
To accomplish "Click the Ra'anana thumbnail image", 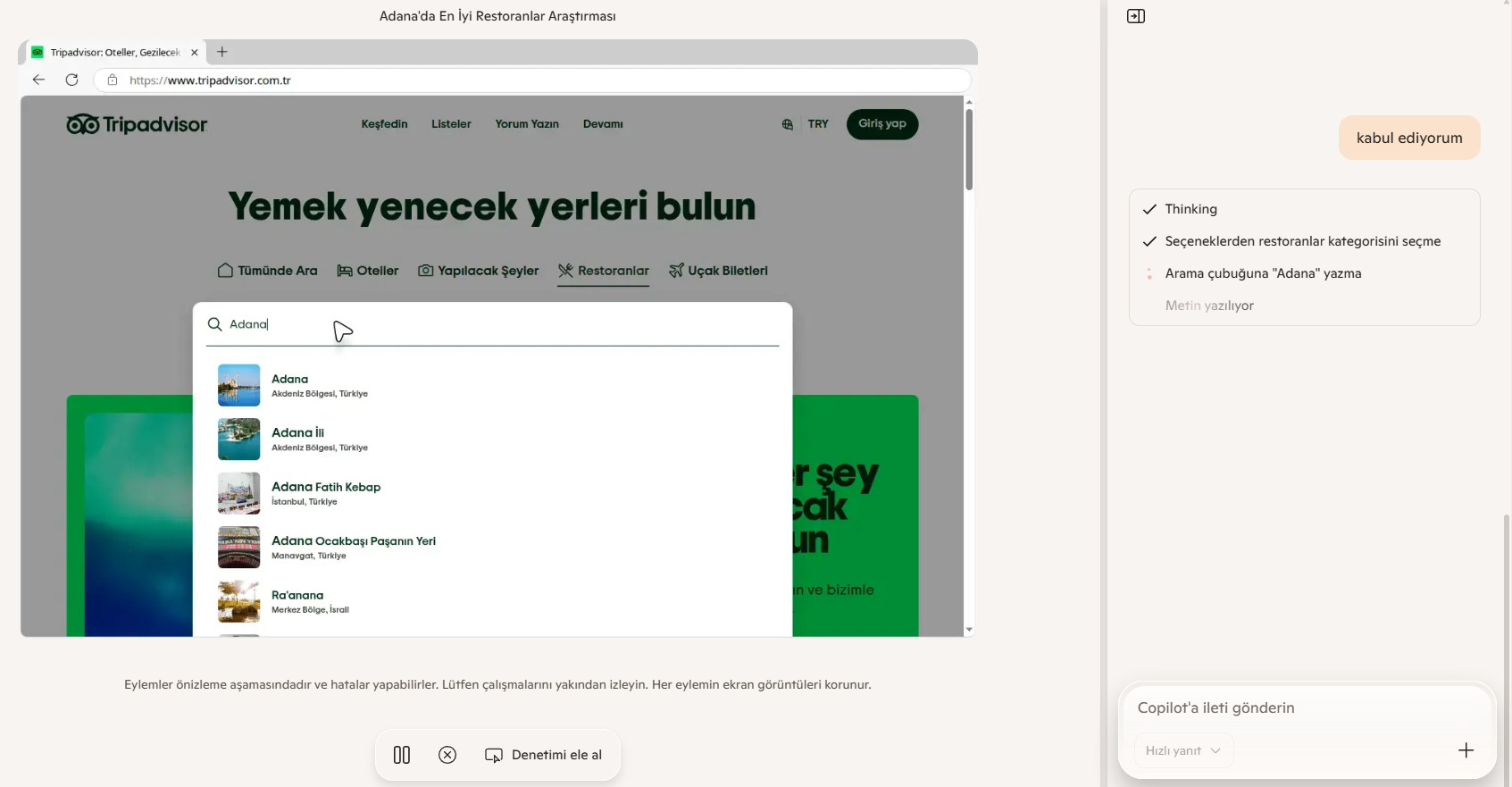I will [x=238, y=601].
